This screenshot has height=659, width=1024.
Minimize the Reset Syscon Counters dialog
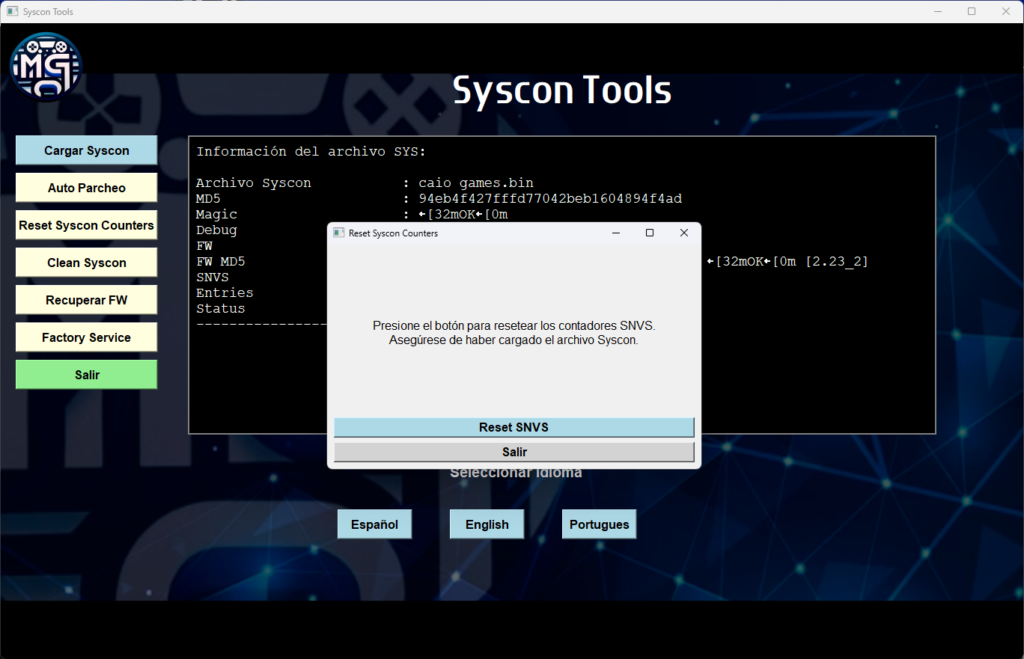(614, 233)
